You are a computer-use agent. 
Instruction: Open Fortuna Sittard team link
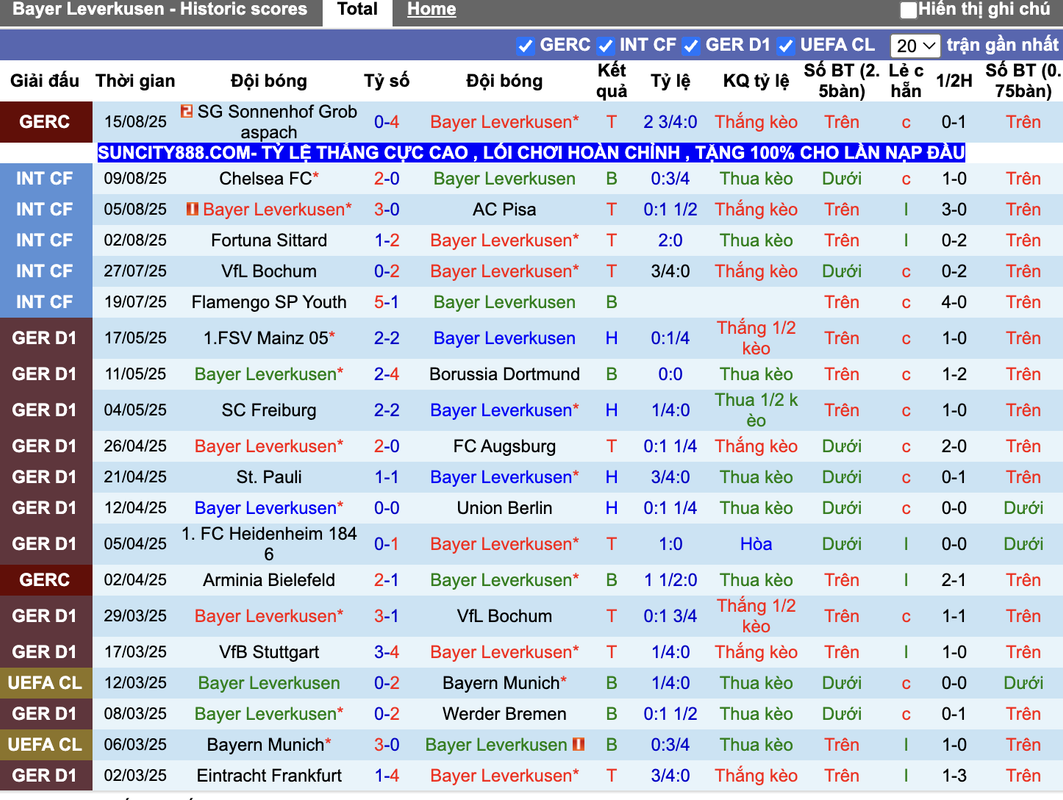269,241
